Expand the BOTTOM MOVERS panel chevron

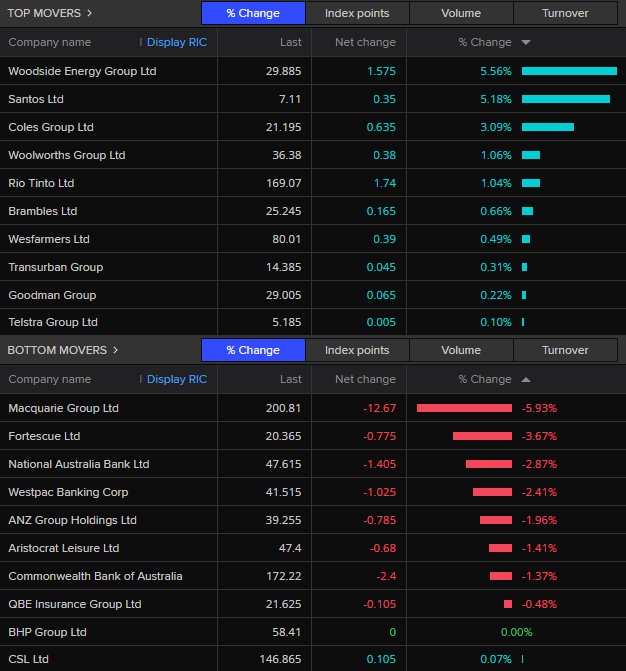(115, 350)
